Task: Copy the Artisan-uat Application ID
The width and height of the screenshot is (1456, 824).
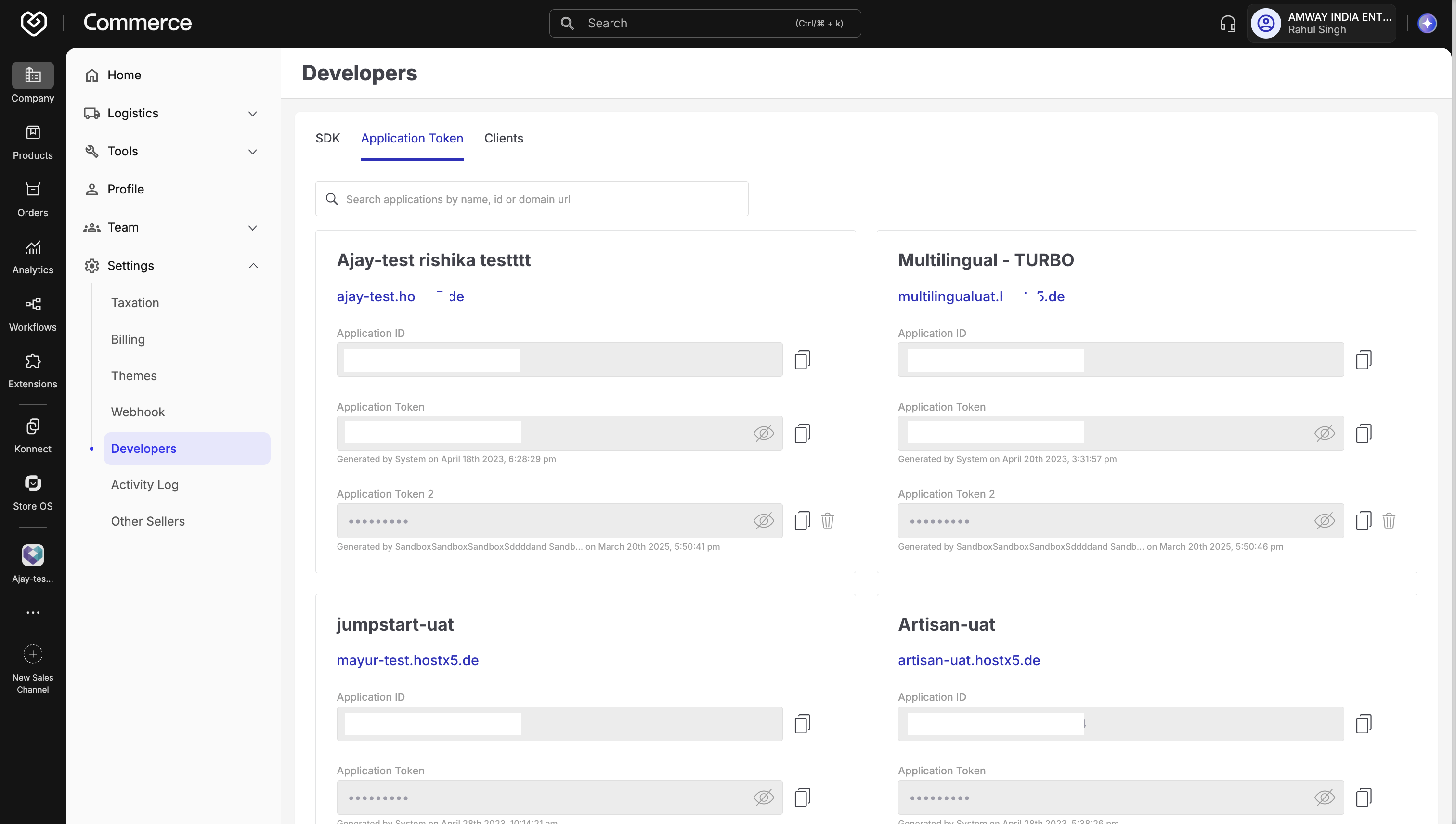Action: [x=1363, y=724]
